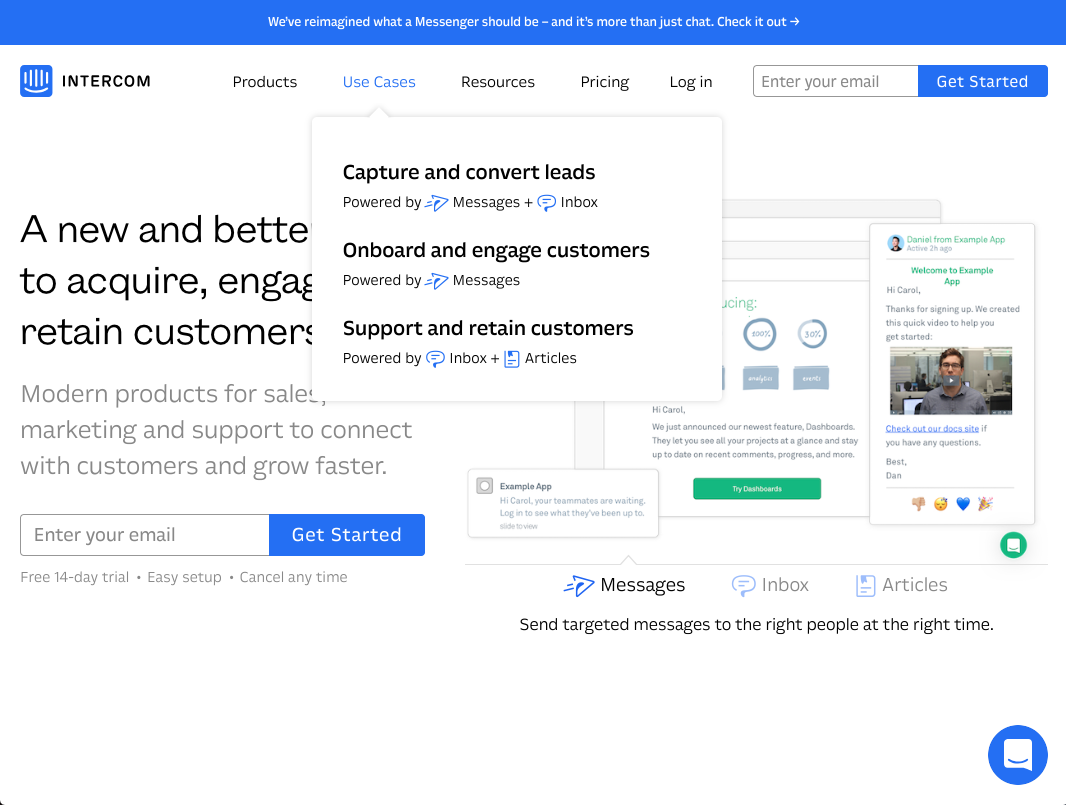Click the analytics tile in preview
1066x805 pixels.
[761, 378]
